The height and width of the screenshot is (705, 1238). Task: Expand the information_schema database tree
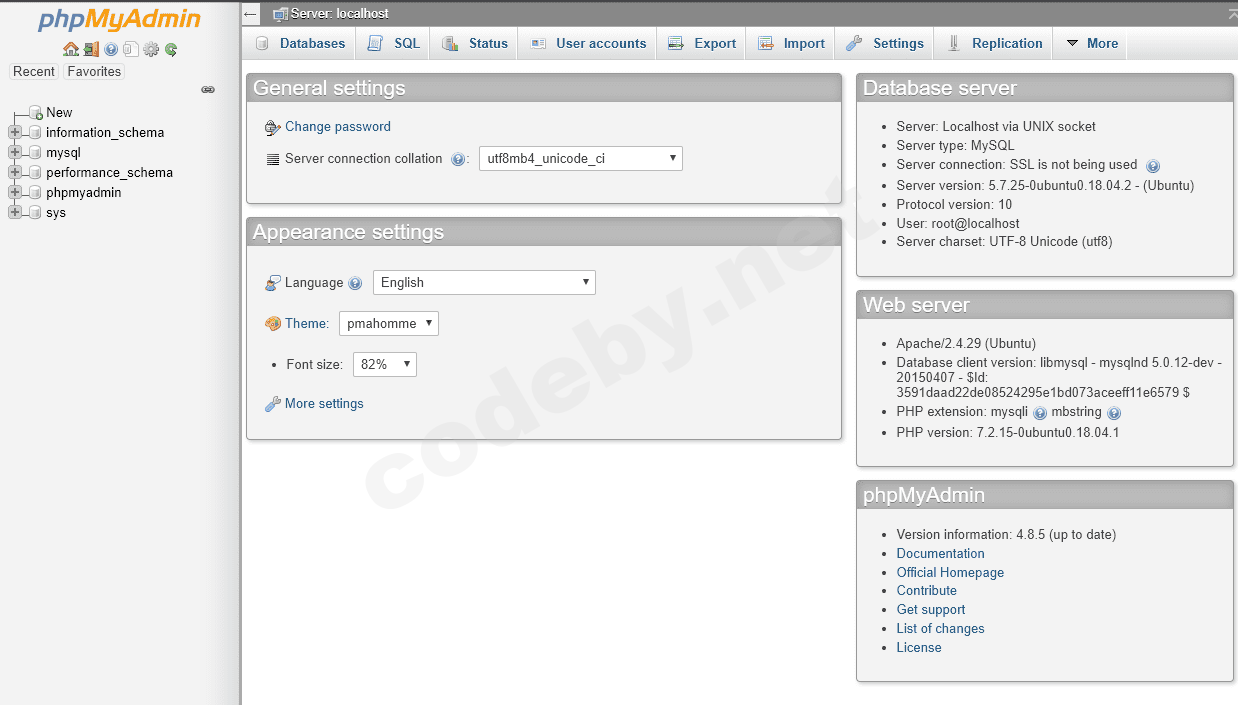pyautogui.click(x=15, y=133)
